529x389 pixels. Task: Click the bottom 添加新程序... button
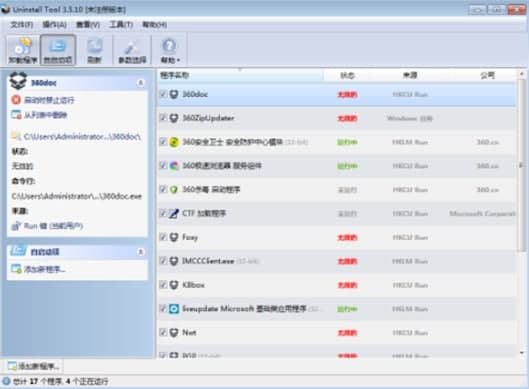33,366
